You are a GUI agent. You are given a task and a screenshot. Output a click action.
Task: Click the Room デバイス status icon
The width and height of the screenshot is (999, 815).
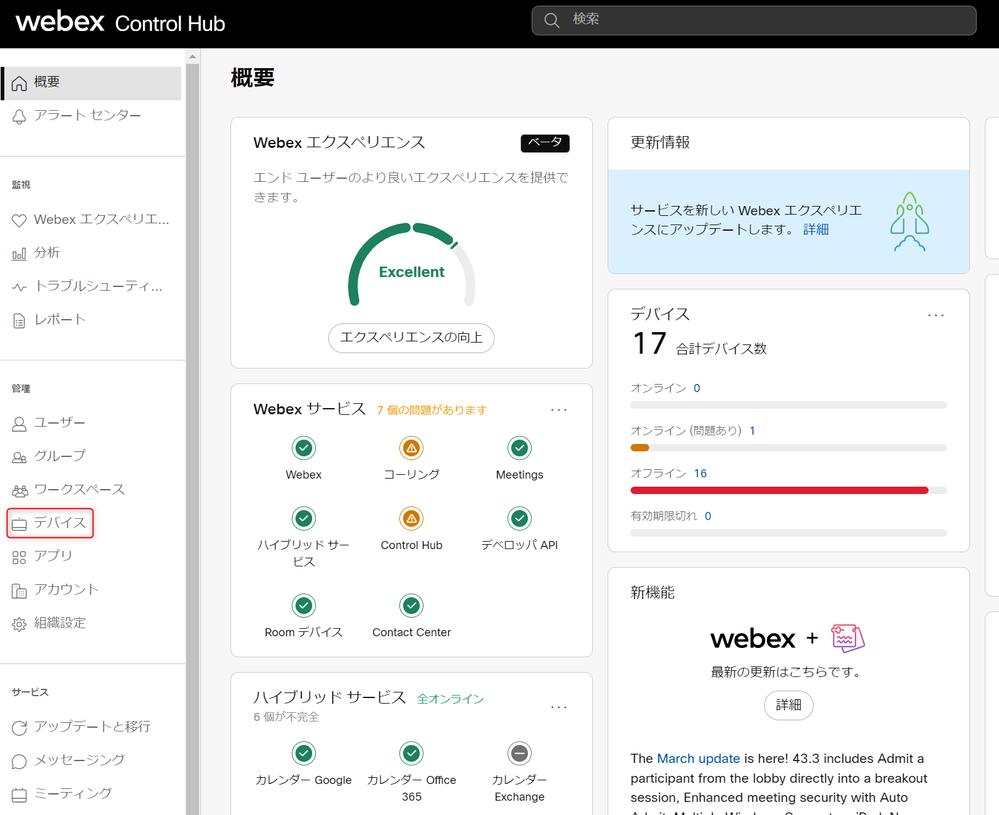point(304,605)
